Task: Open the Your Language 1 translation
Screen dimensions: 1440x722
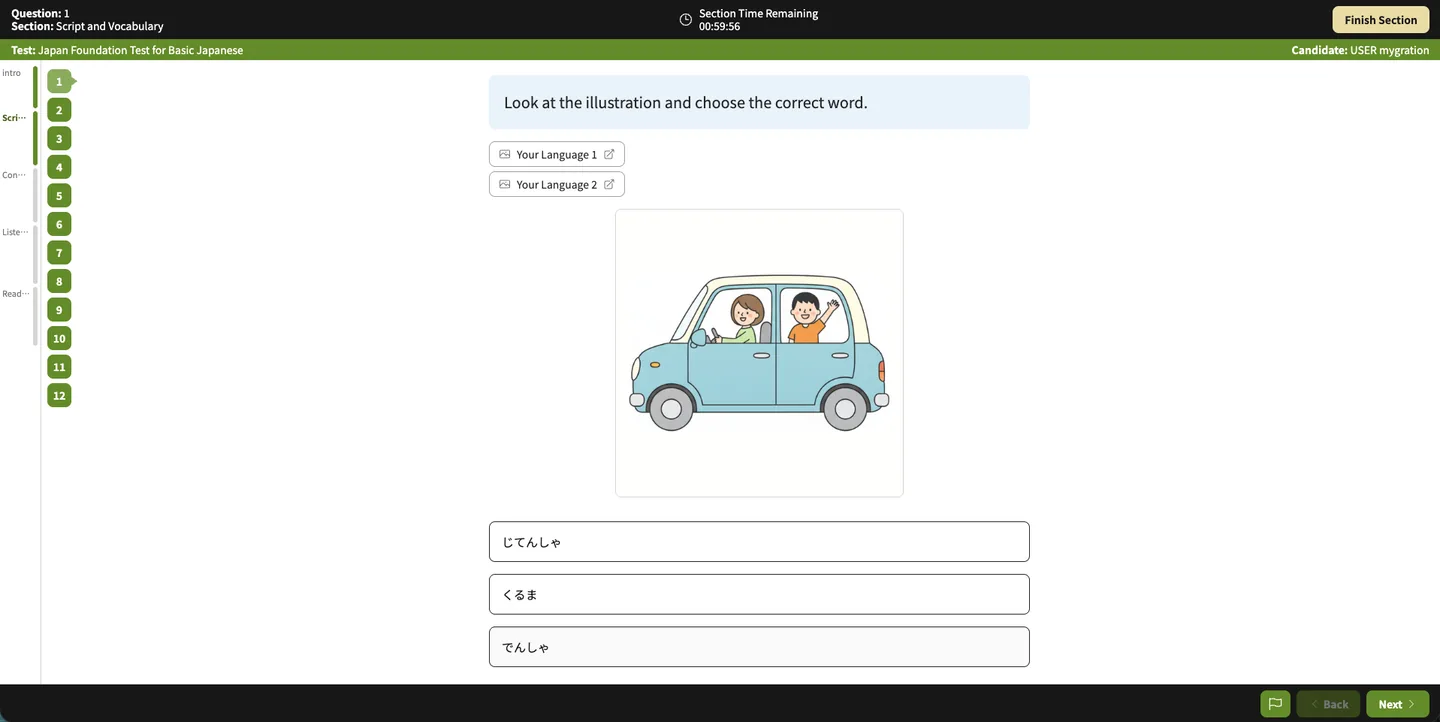Action: point(557,154)
